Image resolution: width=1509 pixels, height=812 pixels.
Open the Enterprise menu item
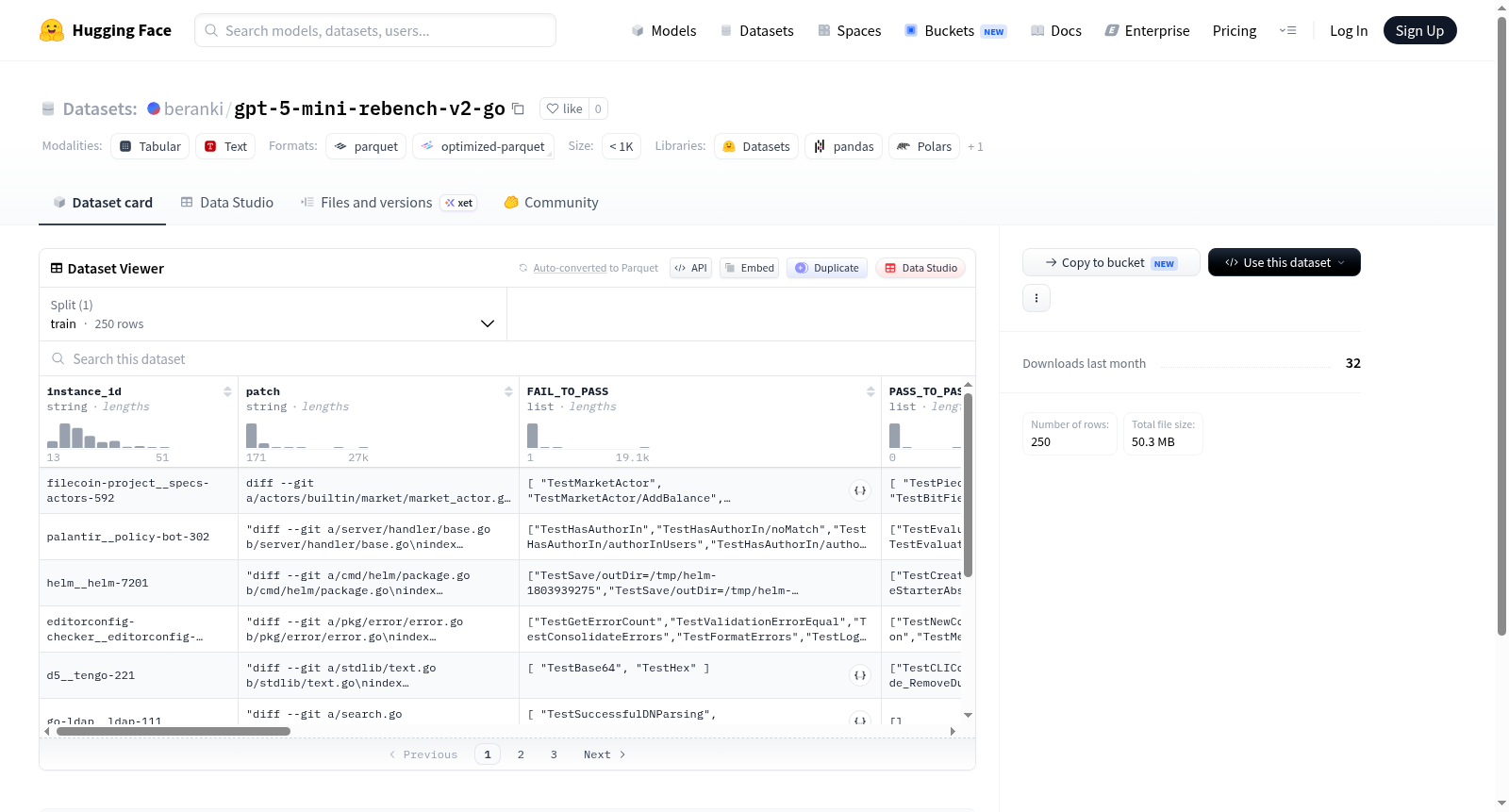[x=1148, y=30]
